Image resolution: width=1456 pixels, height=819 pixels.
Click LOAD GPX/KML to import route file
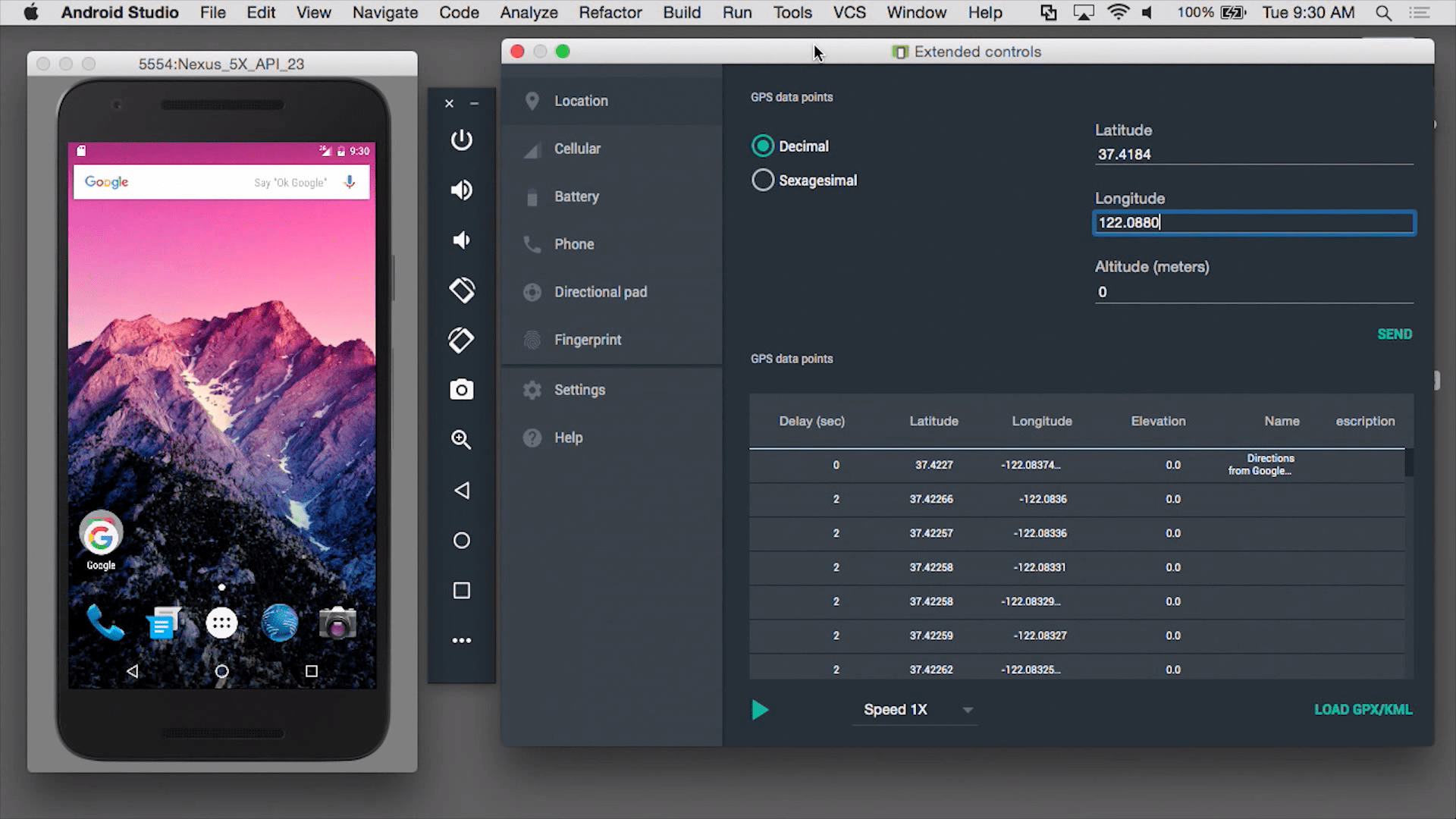click(x=1363, y=709)
